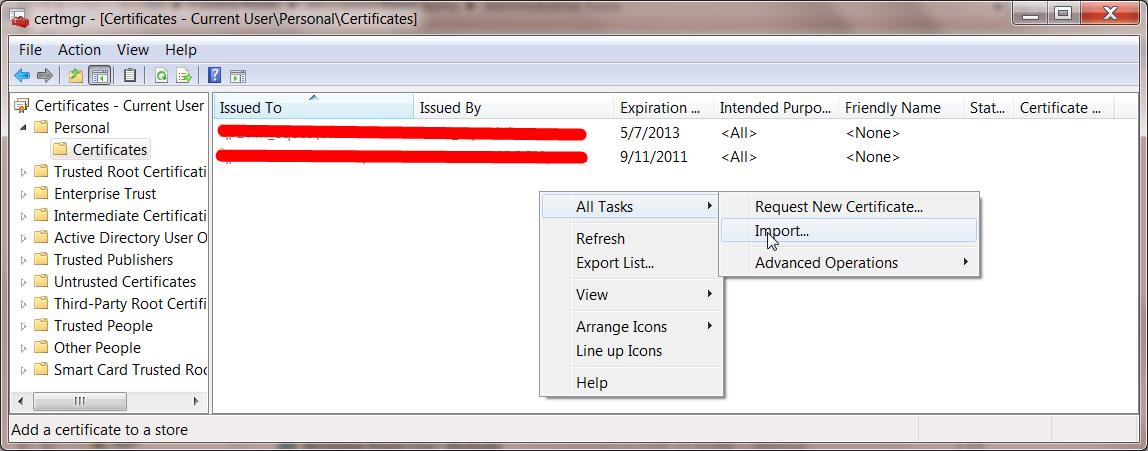The image size is (1148, 451).
Task: Select Import... in the submenu
Action: [782, 231]
